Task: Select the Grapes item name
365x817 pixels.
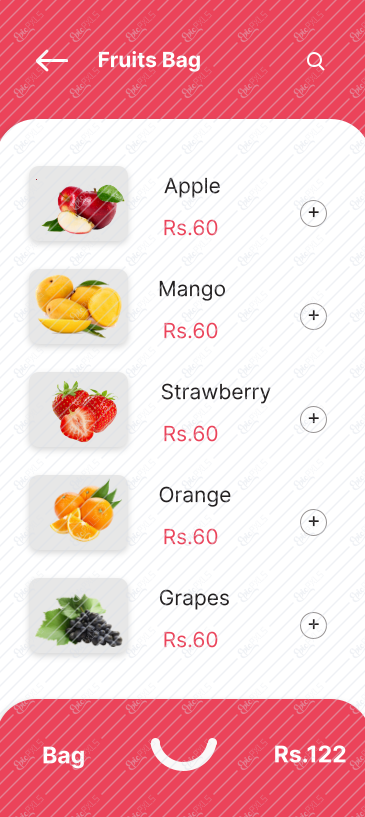Action: tap(194, 599)
